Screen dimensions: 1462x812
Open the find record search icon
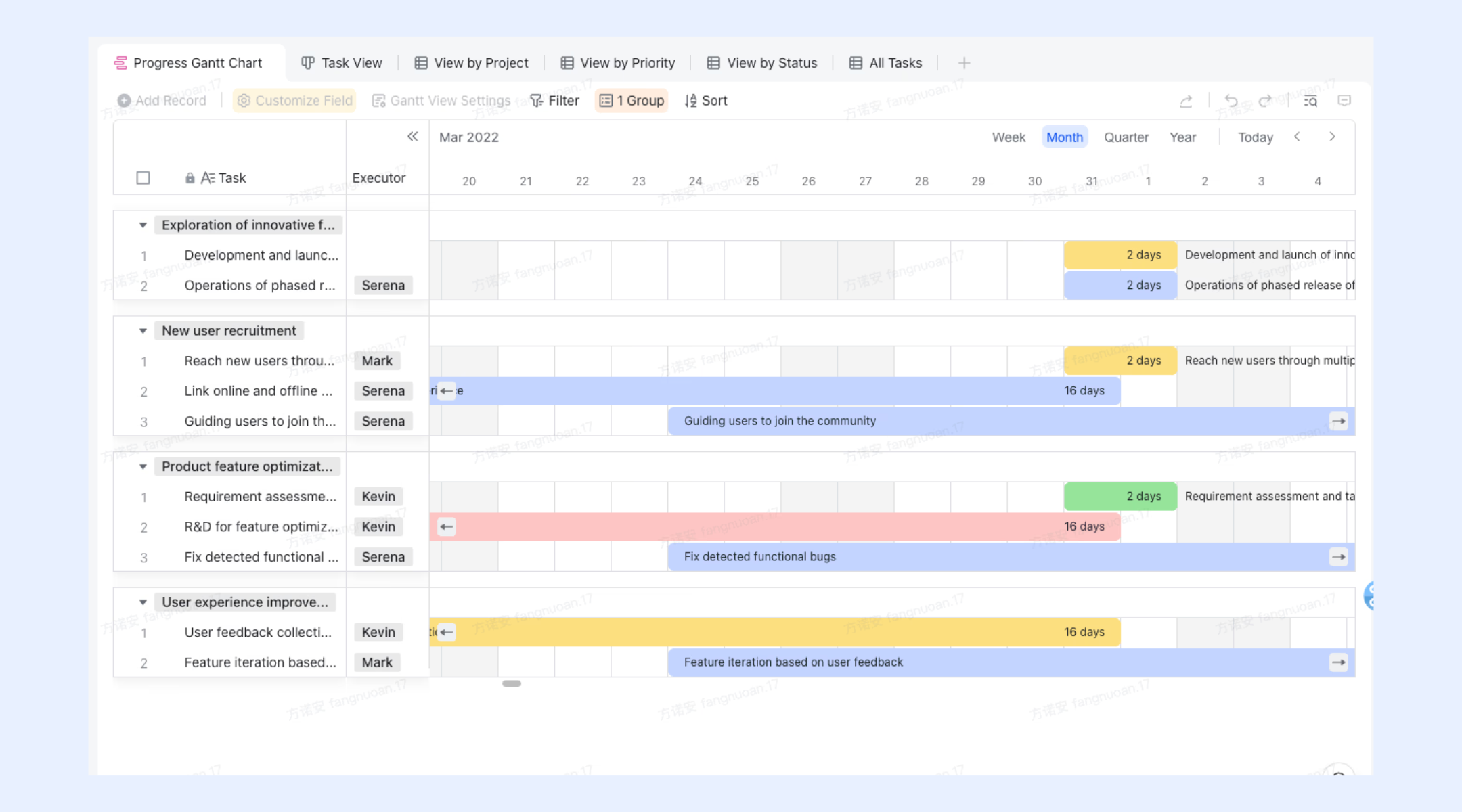tap(1310, 101)
